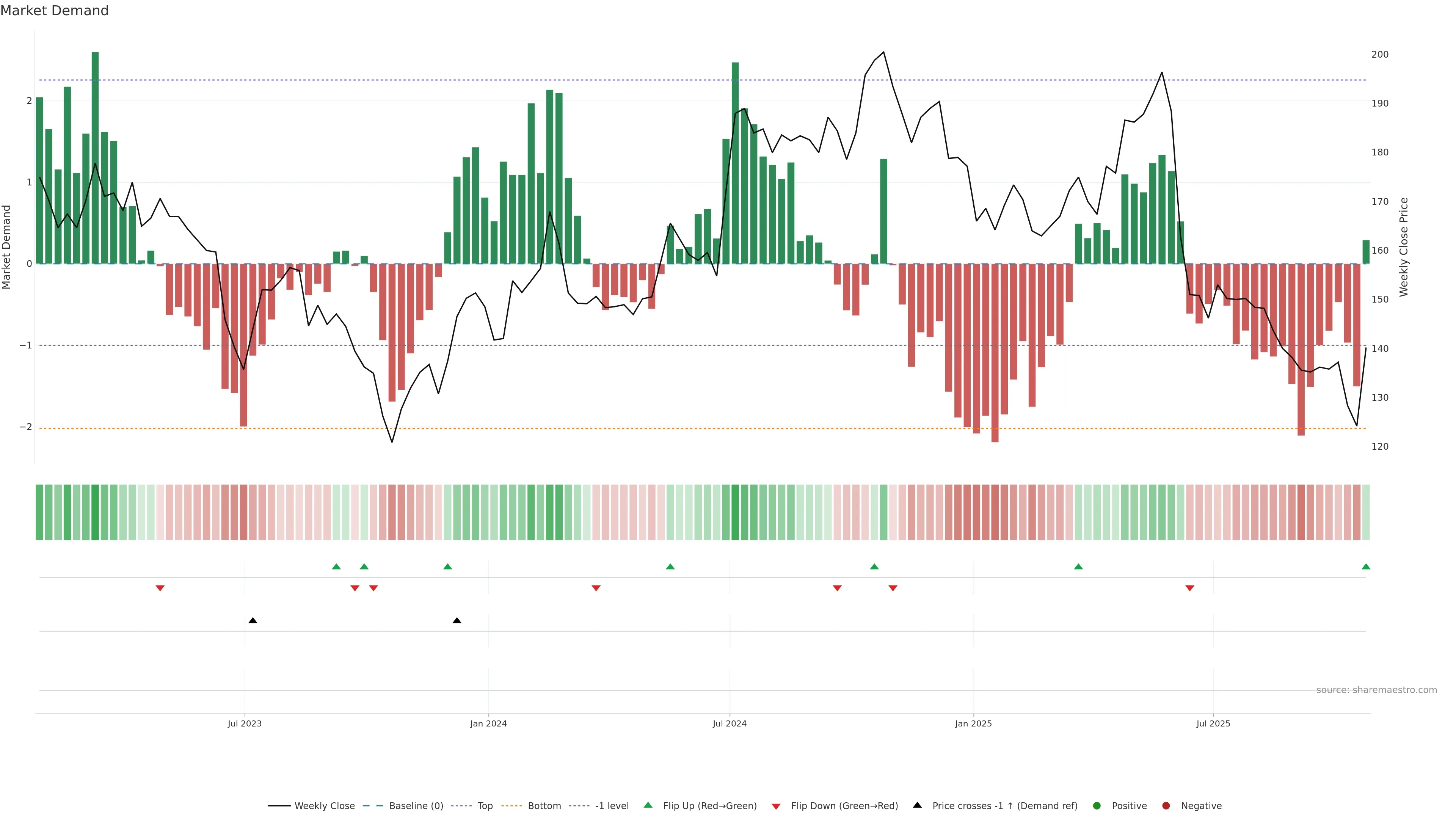Click the Market Demand chart title
The height and width of the screenshot is (819, 1456).
(54, 11)
